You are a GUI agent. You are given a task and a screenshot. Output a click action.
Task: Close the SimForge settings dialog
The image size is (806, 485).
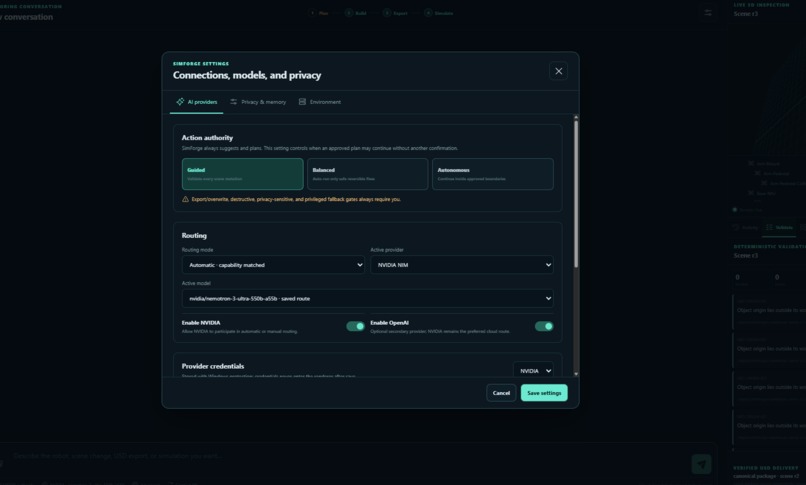click(x=558, y=71)
